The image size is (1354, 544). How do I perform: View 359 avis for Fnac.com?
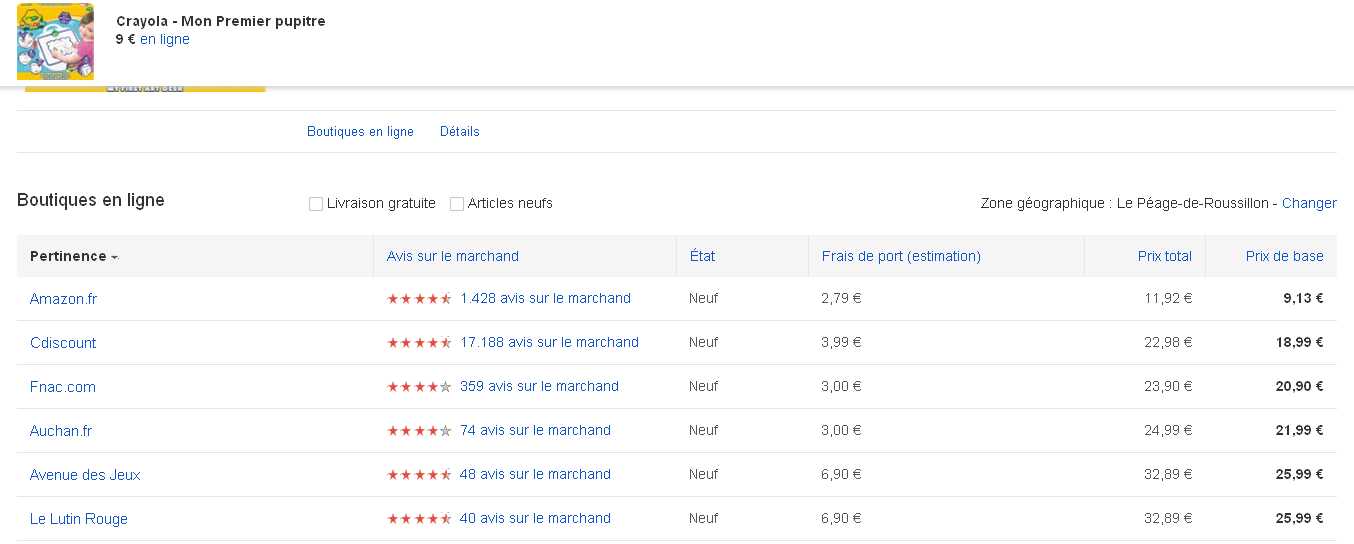pyautogui.click(x=539, y=387)
